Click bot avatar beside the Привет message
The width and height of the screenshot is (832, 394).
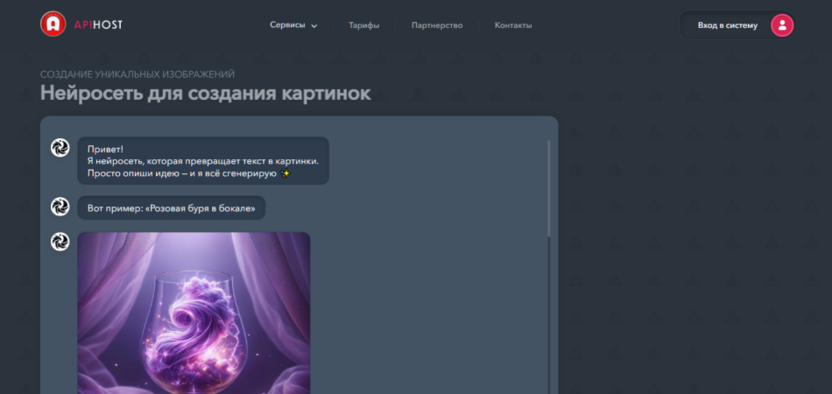coord(60,147)
